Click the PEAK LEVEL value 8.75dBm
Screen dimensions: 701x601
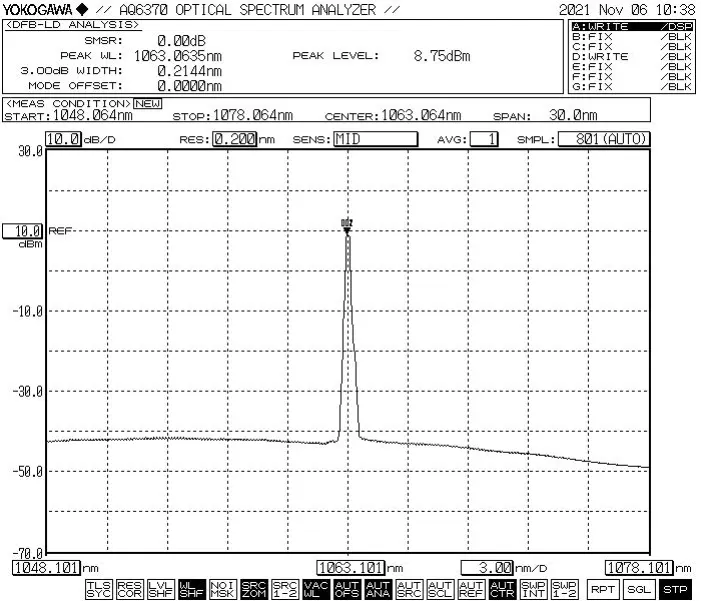(x=442, y=56)
